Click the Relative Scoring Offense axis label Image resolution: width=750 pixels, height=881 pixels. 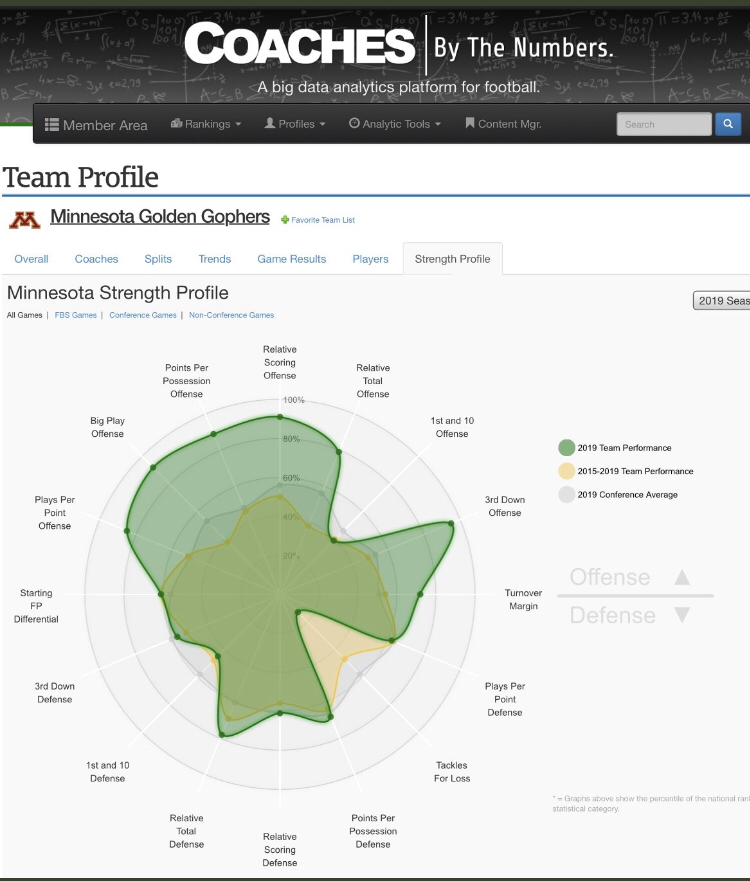pyautogui.click(x=280, y=362)
